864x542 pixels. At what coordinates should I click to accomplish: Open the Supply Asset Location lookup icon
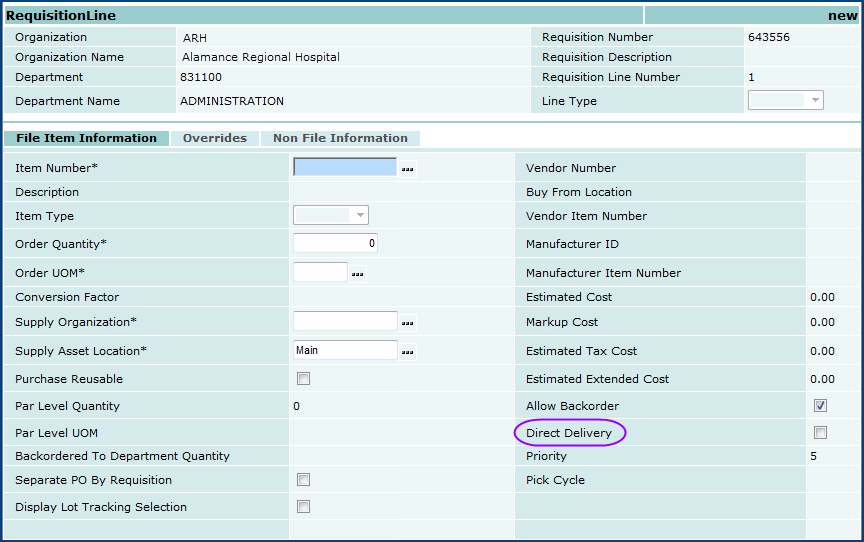pyautogui.click(x=407, y=352)
